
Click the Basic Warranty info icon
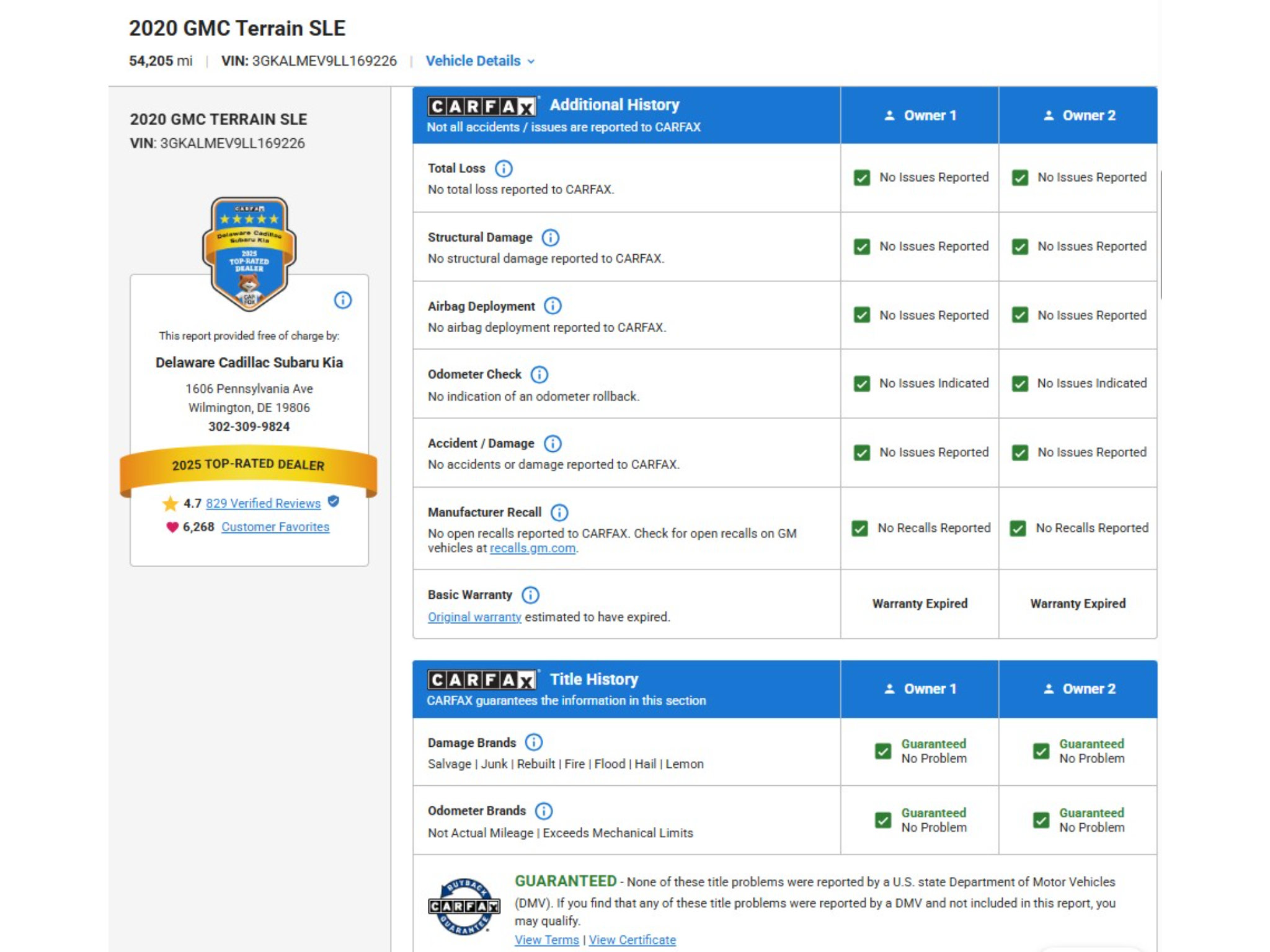530,595
